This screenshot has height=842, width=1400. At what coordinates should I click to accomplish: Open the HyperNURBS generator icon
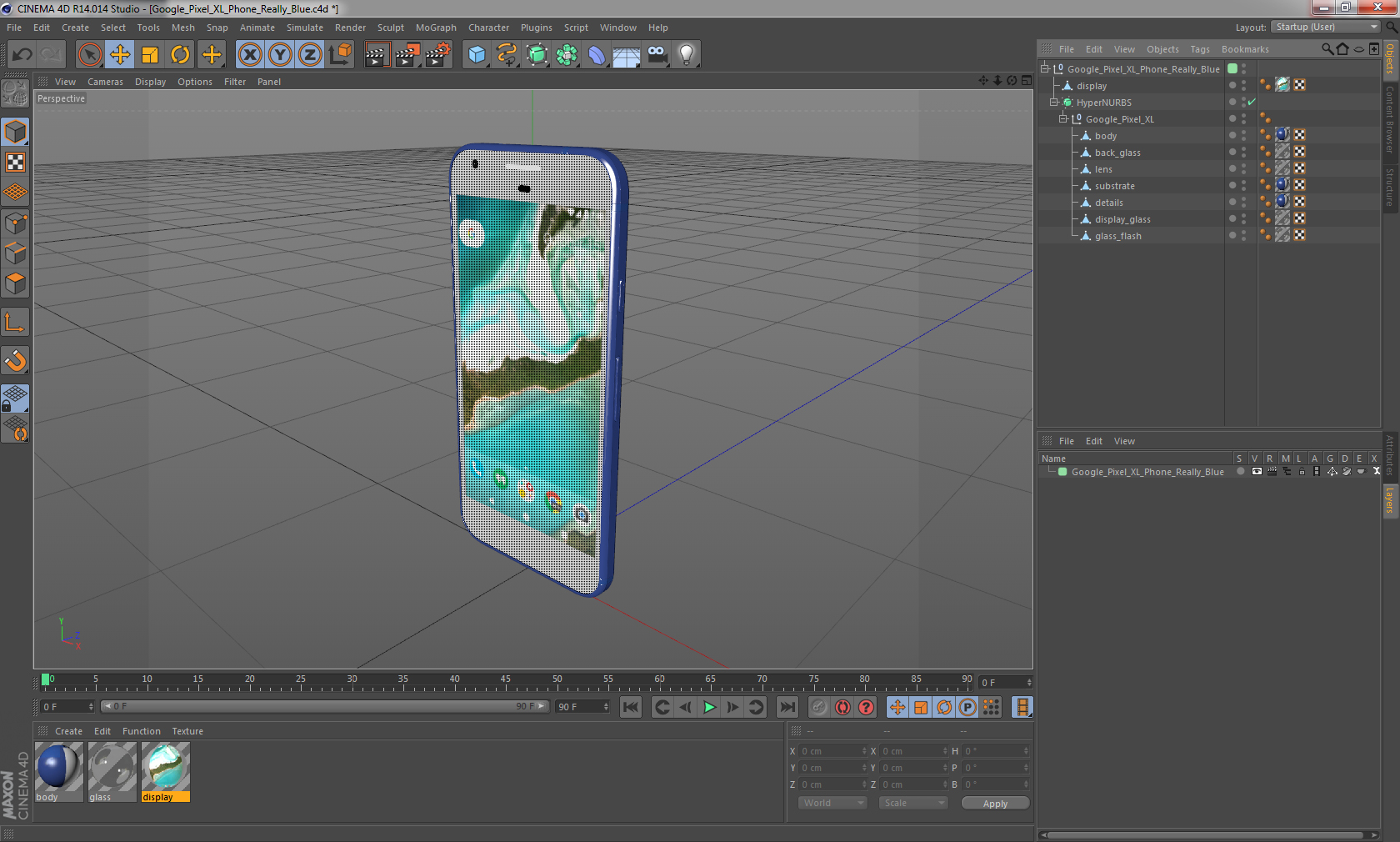[x=537, y=55]
